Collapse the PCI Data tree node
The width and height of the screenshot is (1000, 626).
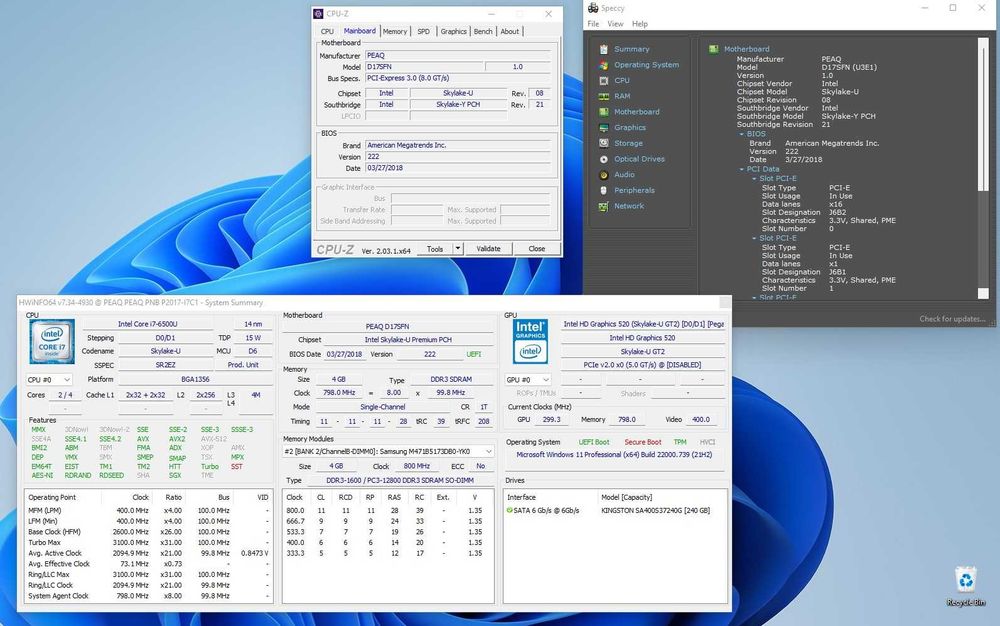[x=742, y=169]
